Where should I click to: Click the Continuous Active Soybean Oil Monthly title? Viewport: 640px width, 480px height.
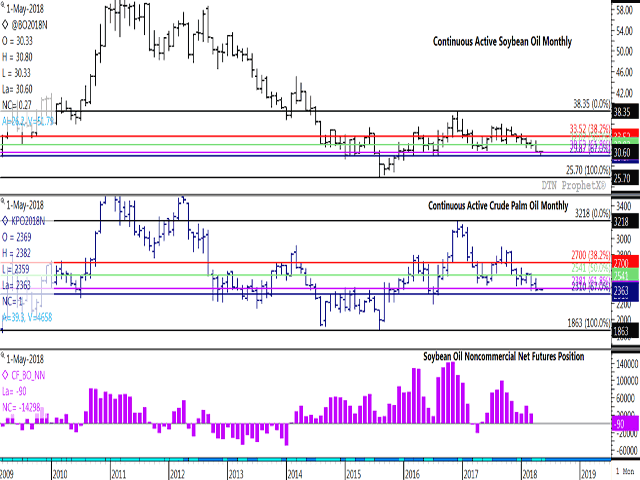coord(502,41)
